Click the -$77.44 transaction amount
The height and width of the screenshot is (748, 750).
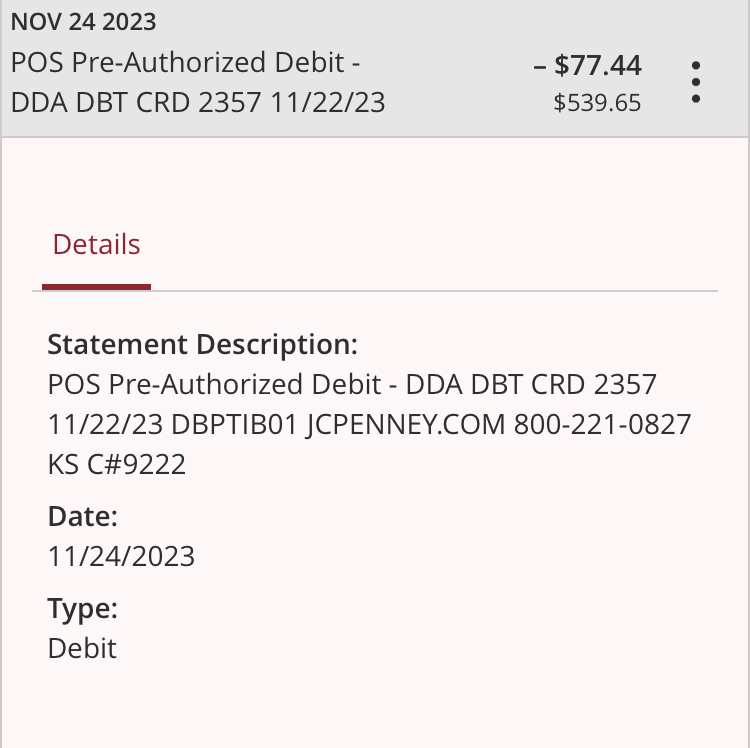pyautogui.click(x=587, y=65)
